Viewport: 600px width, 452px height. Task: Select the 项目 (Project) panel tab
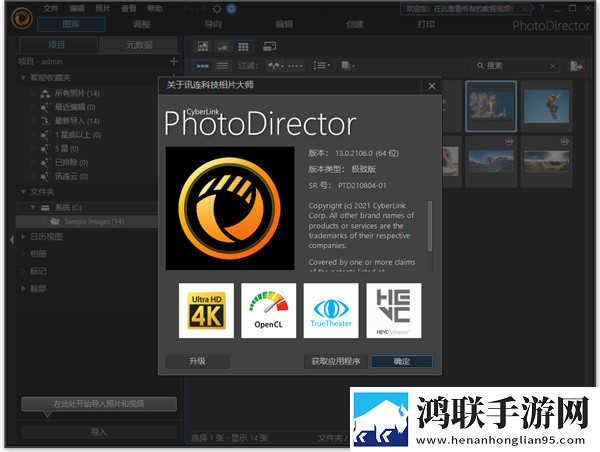(x=57, y=45)
